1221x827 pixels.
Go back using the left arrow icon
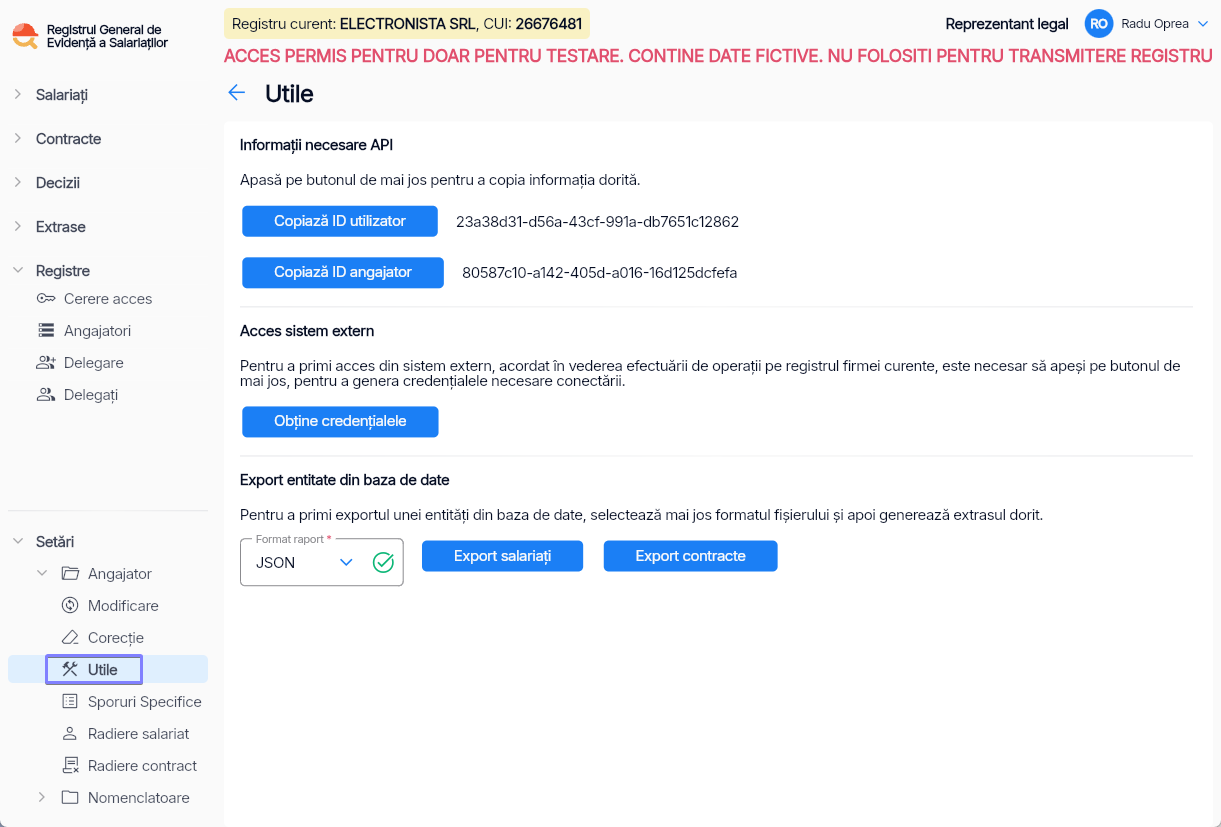coord(236,93)
